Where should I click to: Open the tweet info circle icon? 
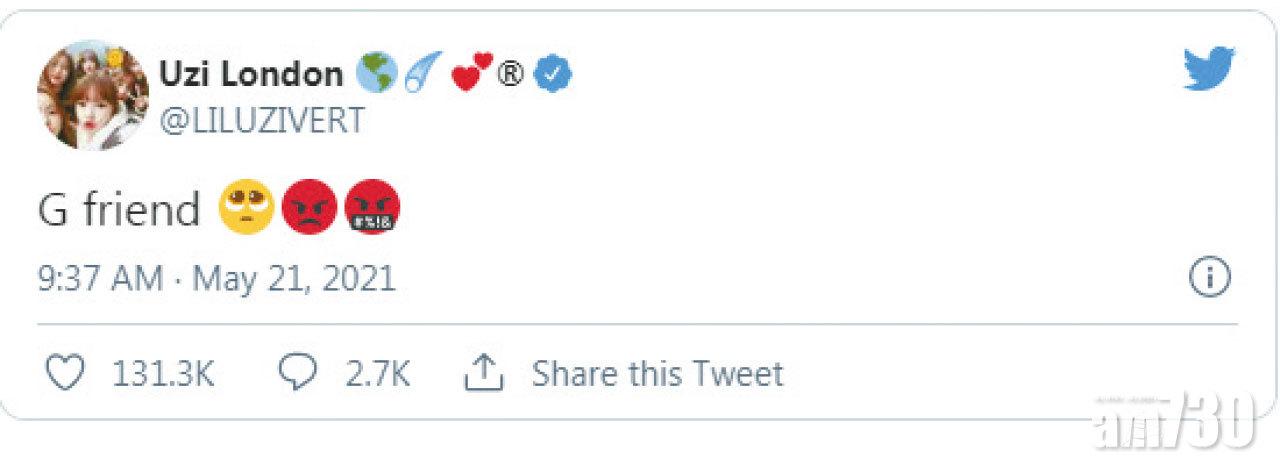point(1208,278)
